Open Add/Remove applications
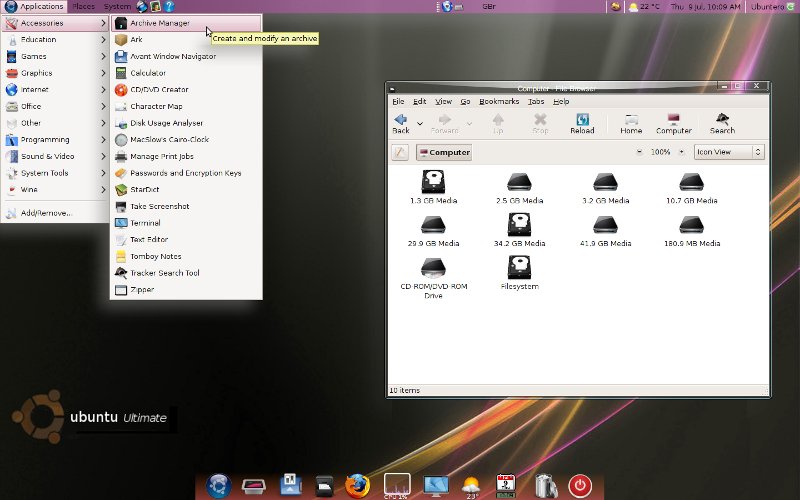 (55, 213)
